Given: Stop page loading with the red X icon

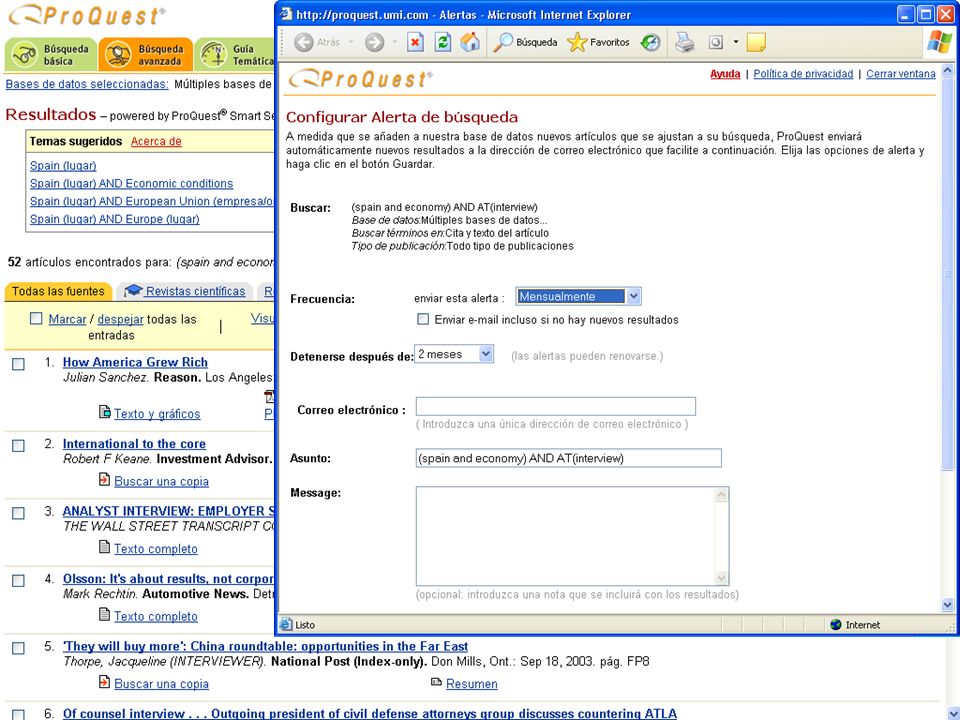Looking at the screenshot, I should 415,42.
